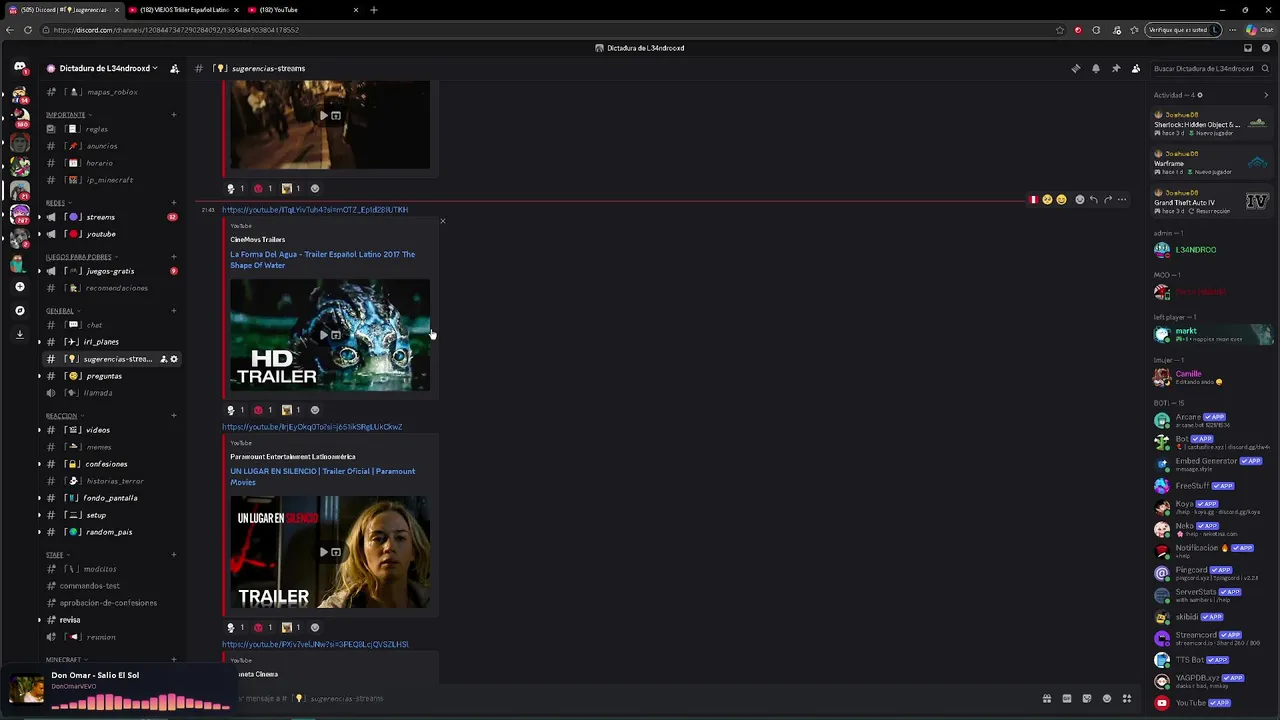Open the Add a Server plus icon

point(20,287)
